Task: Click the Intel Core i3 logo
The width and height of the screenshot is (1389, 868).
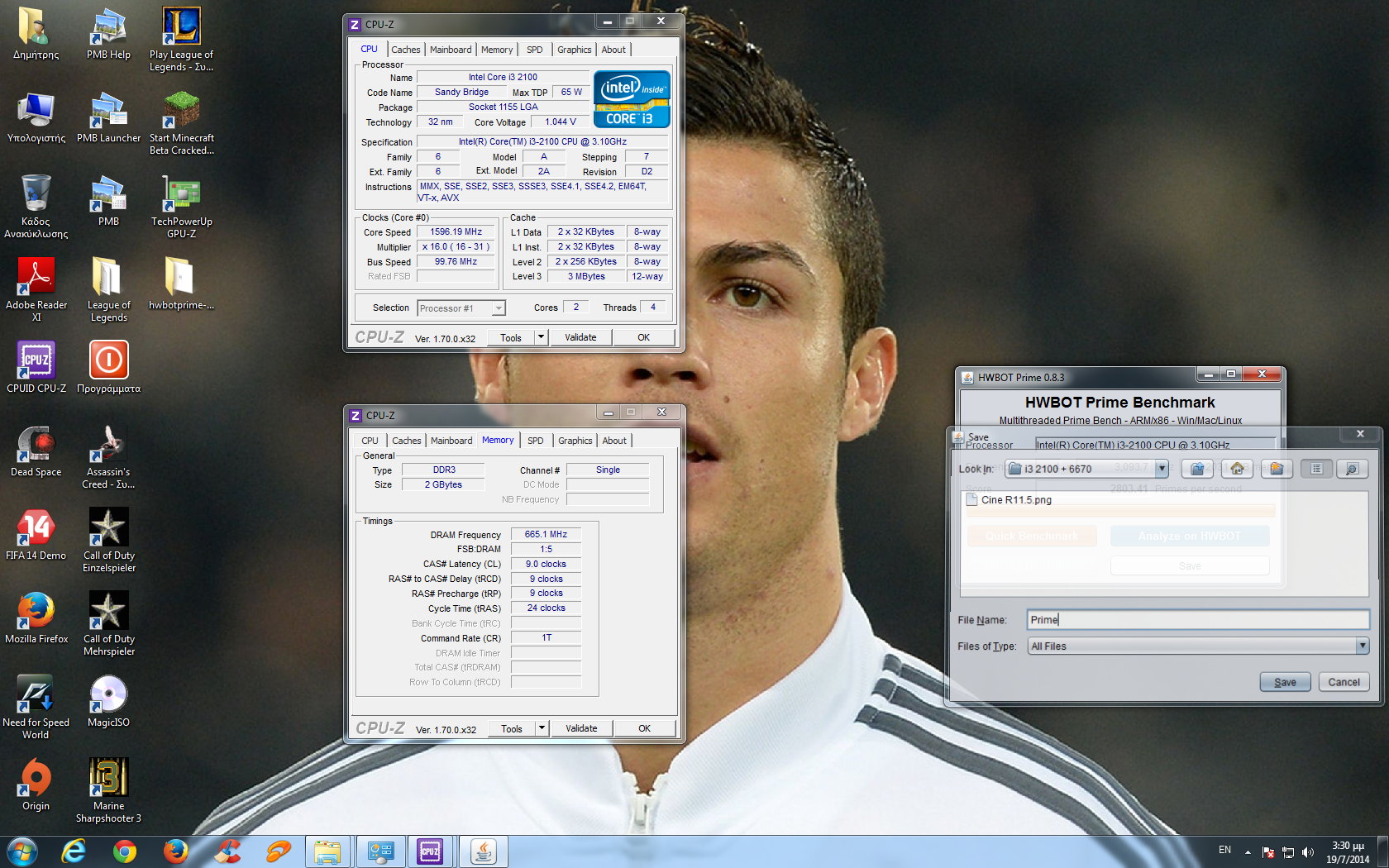Action: pos(632,99)
